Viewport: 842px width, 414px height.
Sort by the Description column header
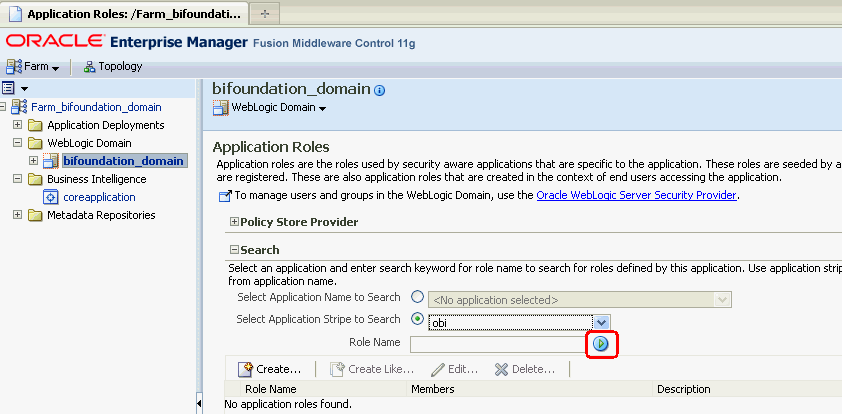[684, 389]
